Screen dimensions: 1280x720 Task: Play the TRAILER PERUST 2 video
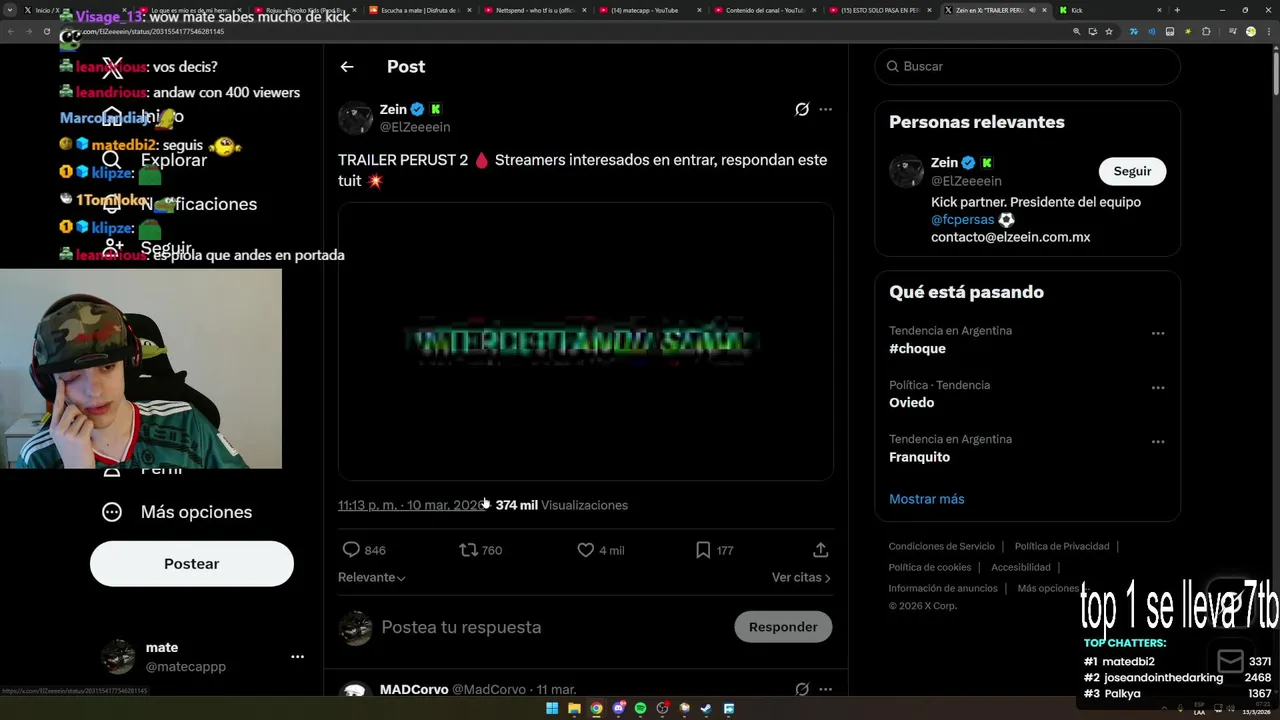(586, 342)
